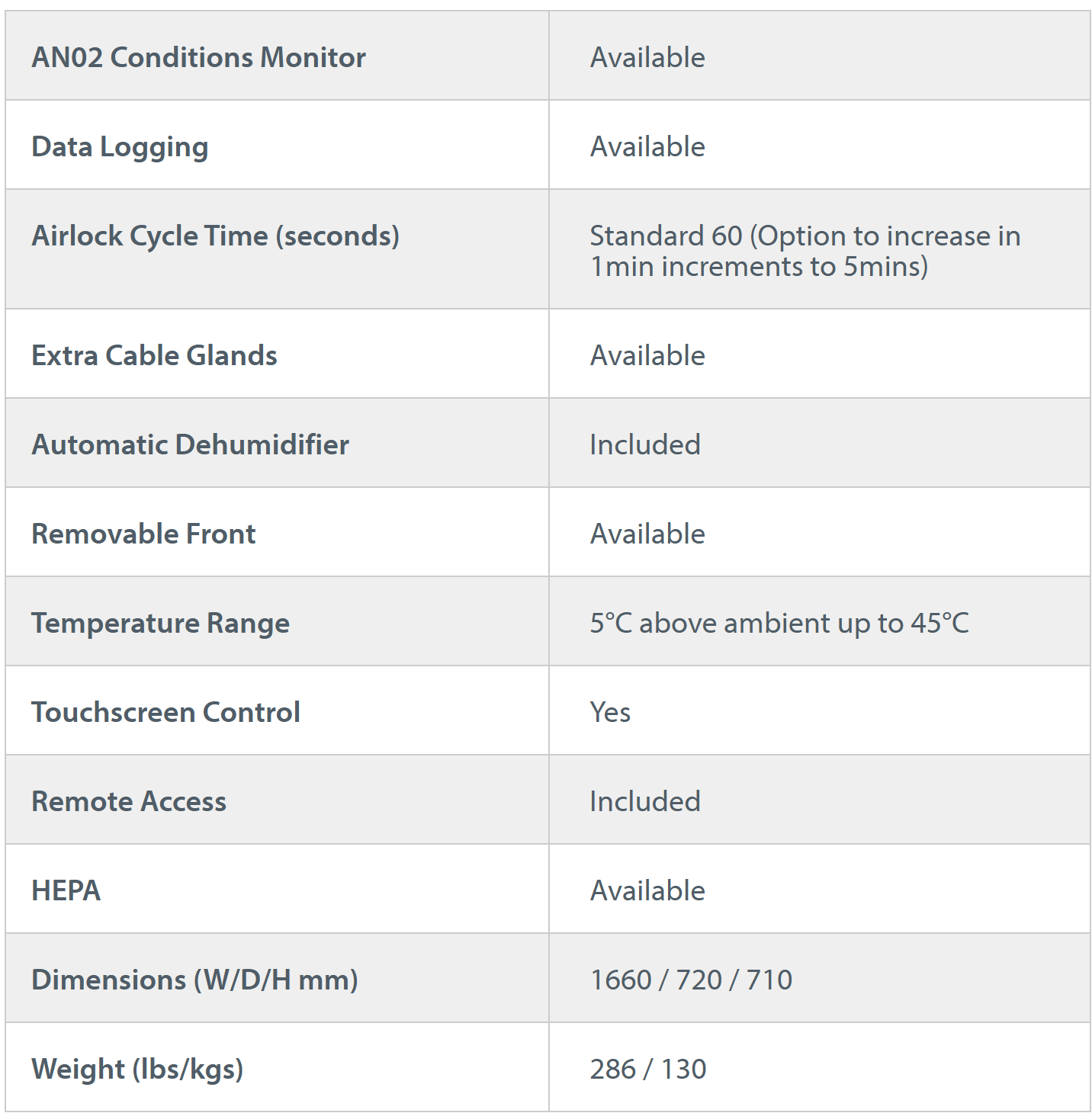The width and height of the screenshot is (1092, 1113).
Task: Select 'Available' next to Removable Front
Action: [647, 534]
